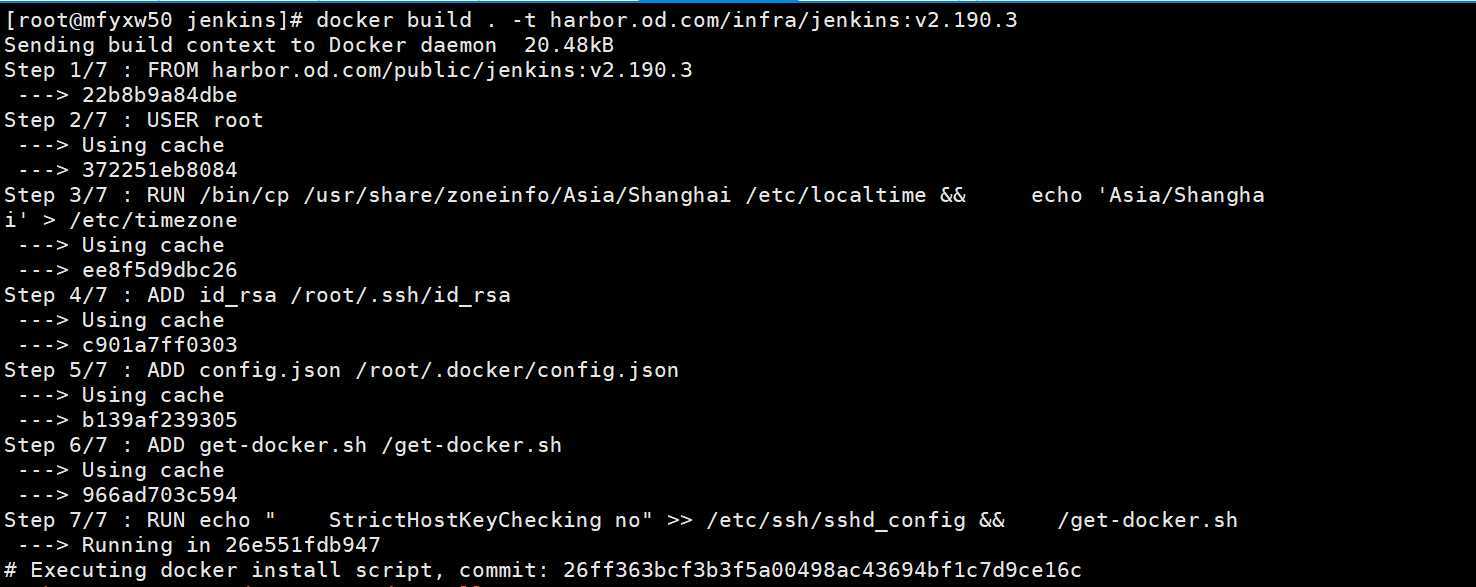Click the Step 1/7 FROM line
Screen dimensions: 1476x587
pyautogui.click(x=348, y=70)
